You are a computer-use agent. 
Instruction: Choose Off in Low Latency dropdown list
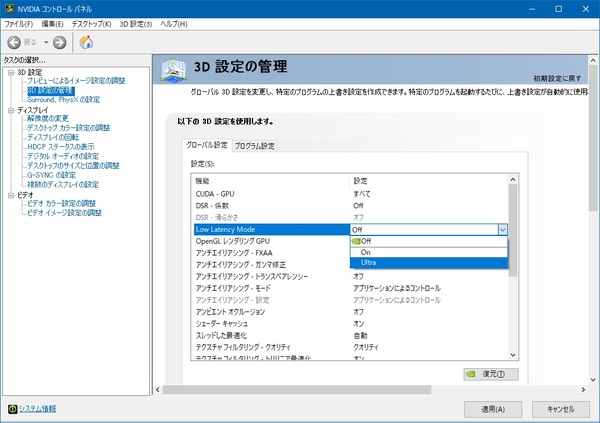point(429,241)
